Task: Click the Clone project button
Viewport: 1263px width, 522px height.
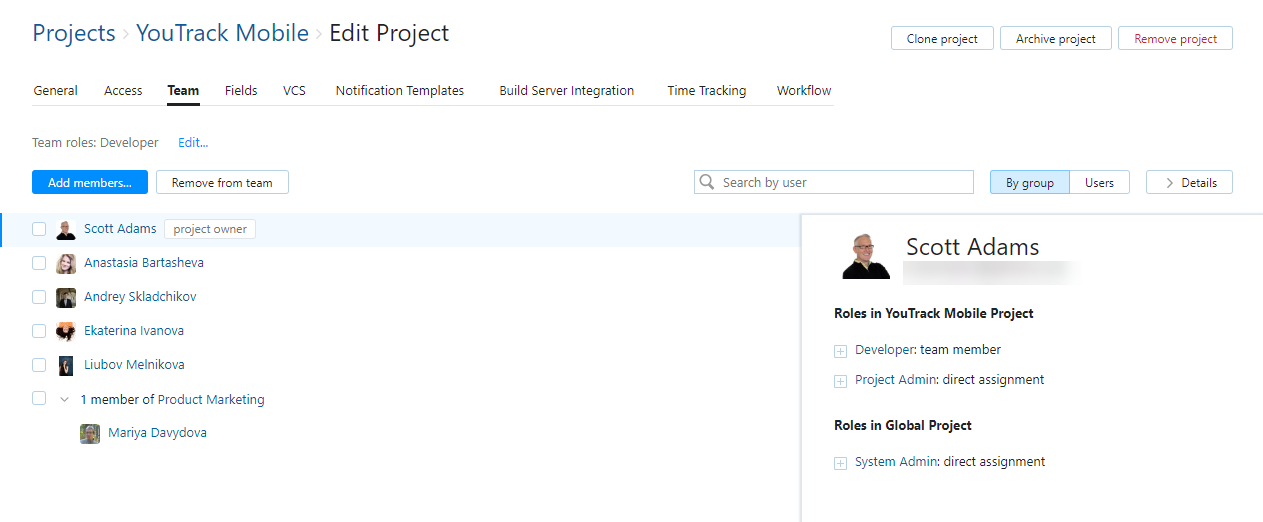Action: click(941, 39)
